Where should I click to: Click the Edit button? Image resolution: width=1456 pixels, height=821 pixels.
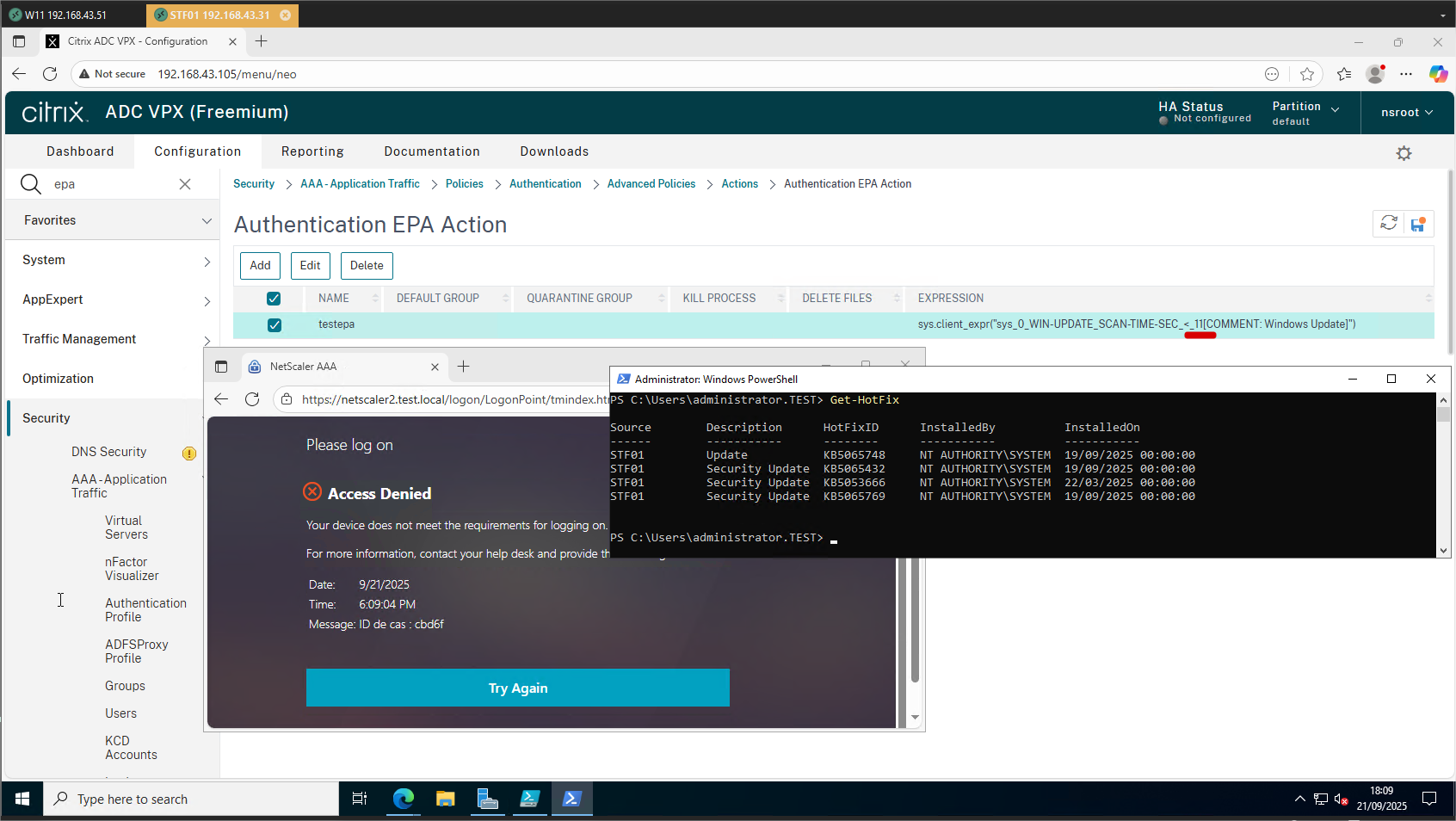310,266
